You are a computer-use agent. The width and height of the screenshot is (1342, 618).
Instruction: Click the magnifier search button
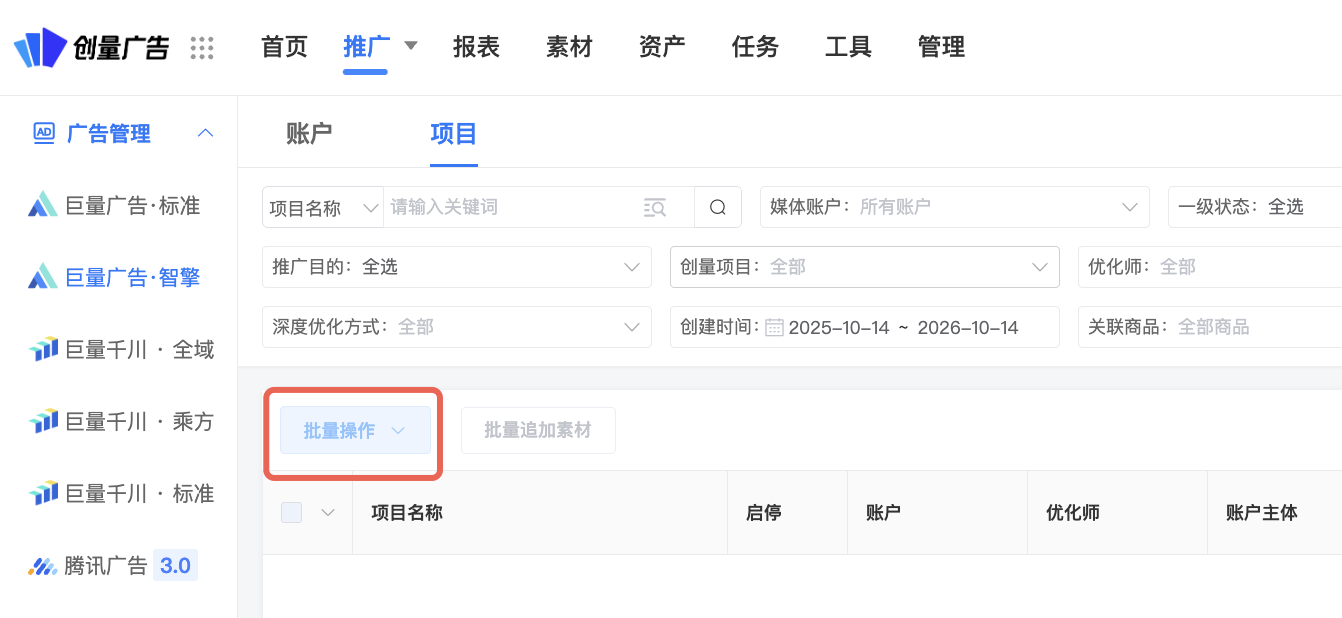(x=718, y=207)
